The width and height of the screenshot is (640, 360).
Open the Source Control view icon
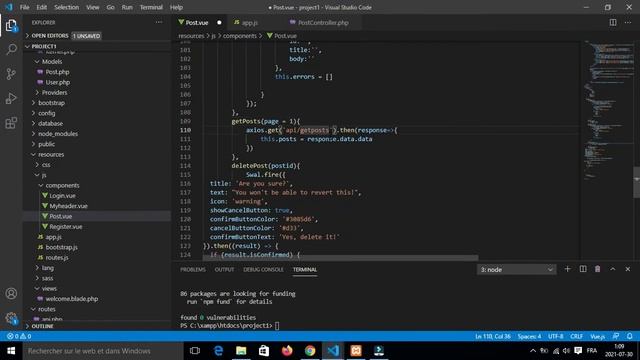tap(11, 74)
